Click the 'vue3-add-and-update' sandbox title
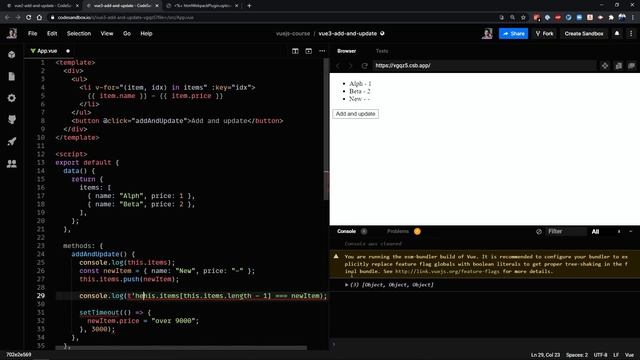Image resolution: width=640 pixels, height=360 pixels. coord(347,33)
